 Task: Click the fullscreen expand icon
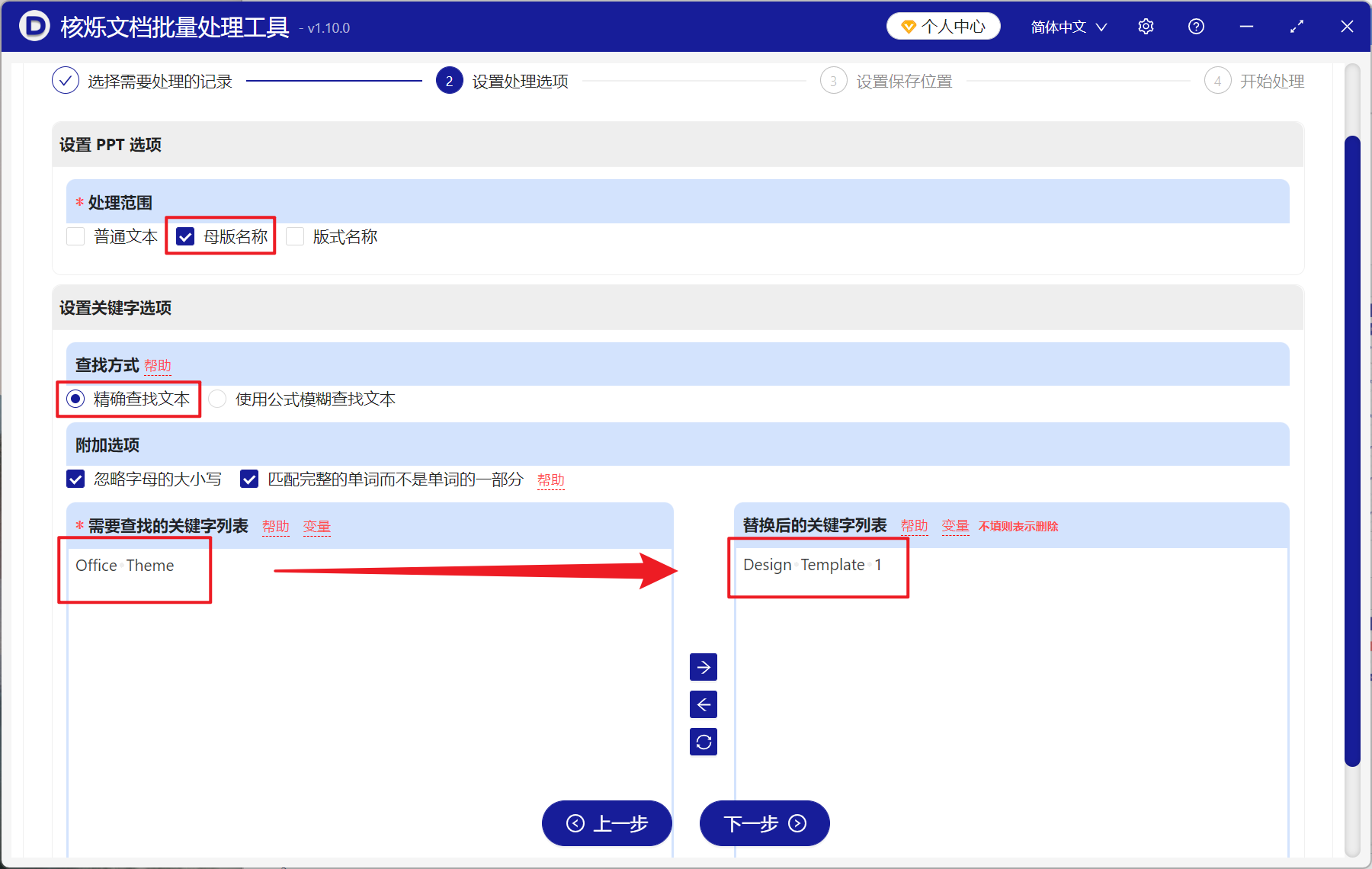1297,26
